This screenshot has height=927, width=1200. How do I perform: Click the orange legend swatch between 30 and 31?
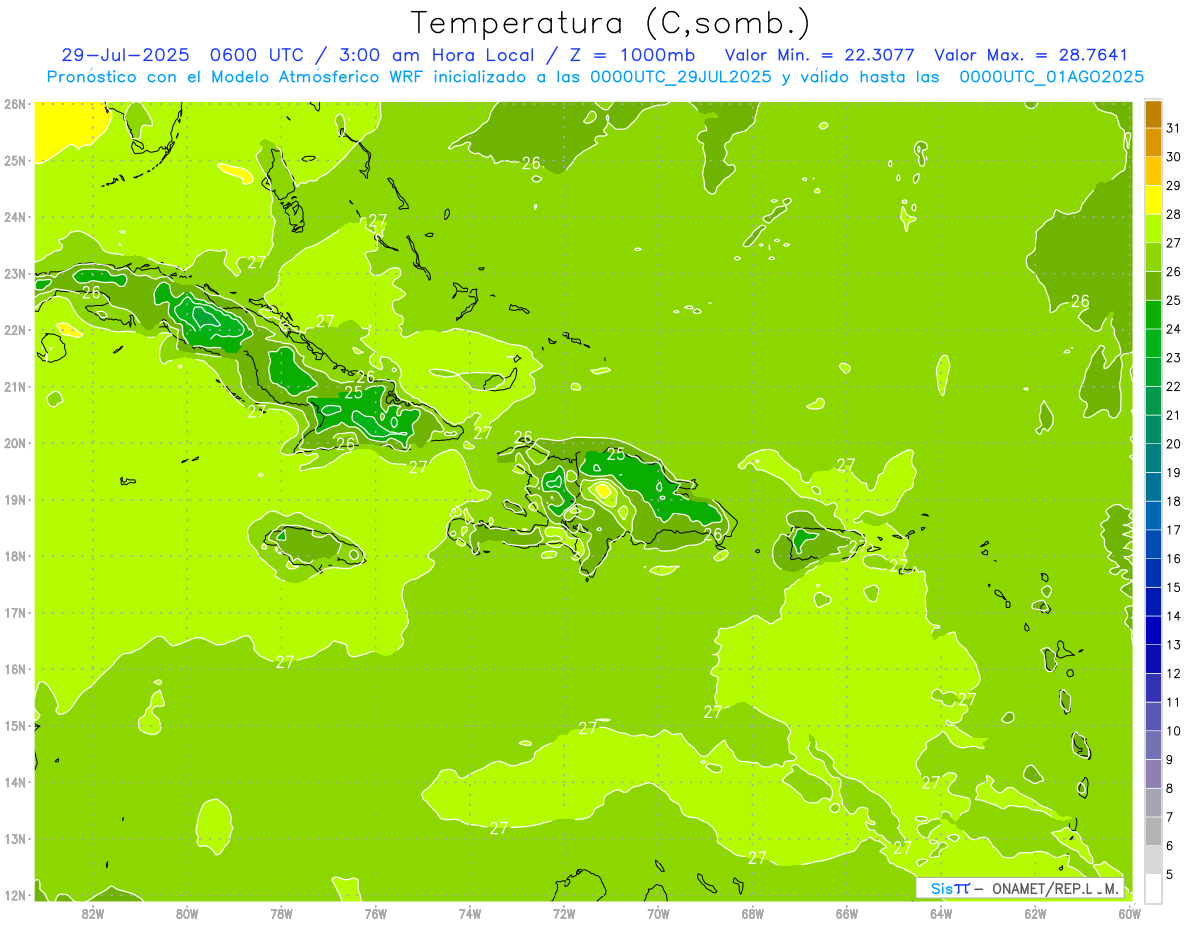pyautogui.click(x=1154, y=142)
